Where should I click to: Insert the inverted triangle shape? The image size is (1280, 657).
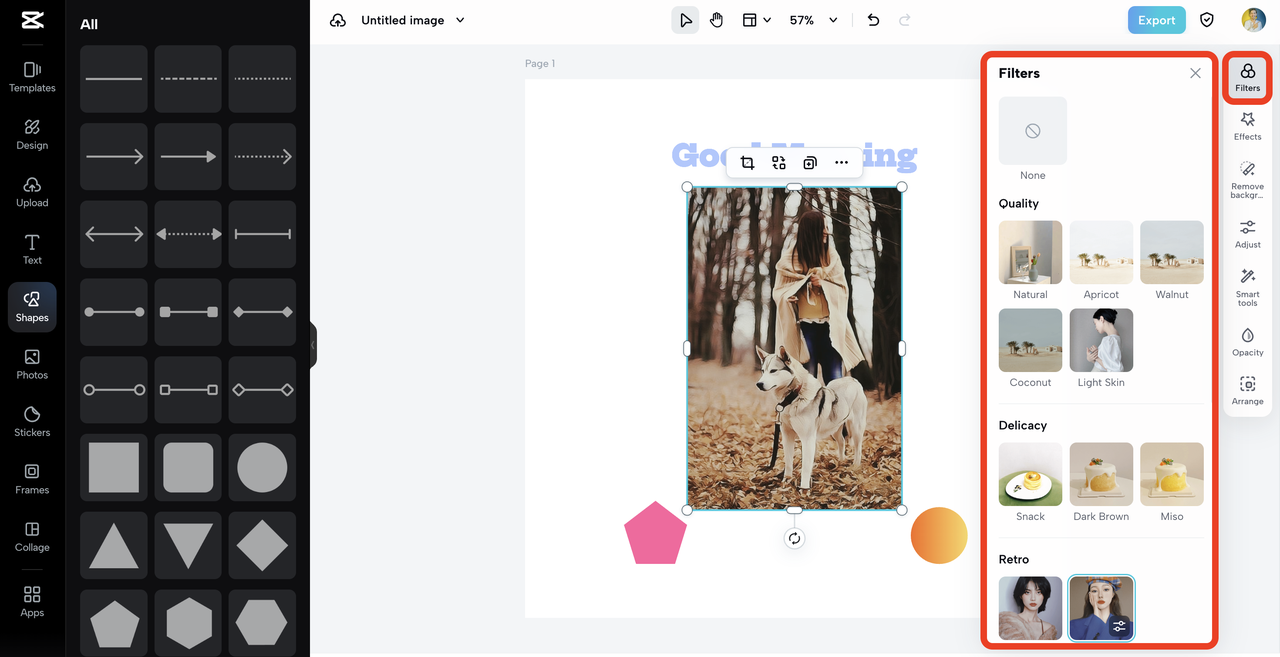coord(188,545)
